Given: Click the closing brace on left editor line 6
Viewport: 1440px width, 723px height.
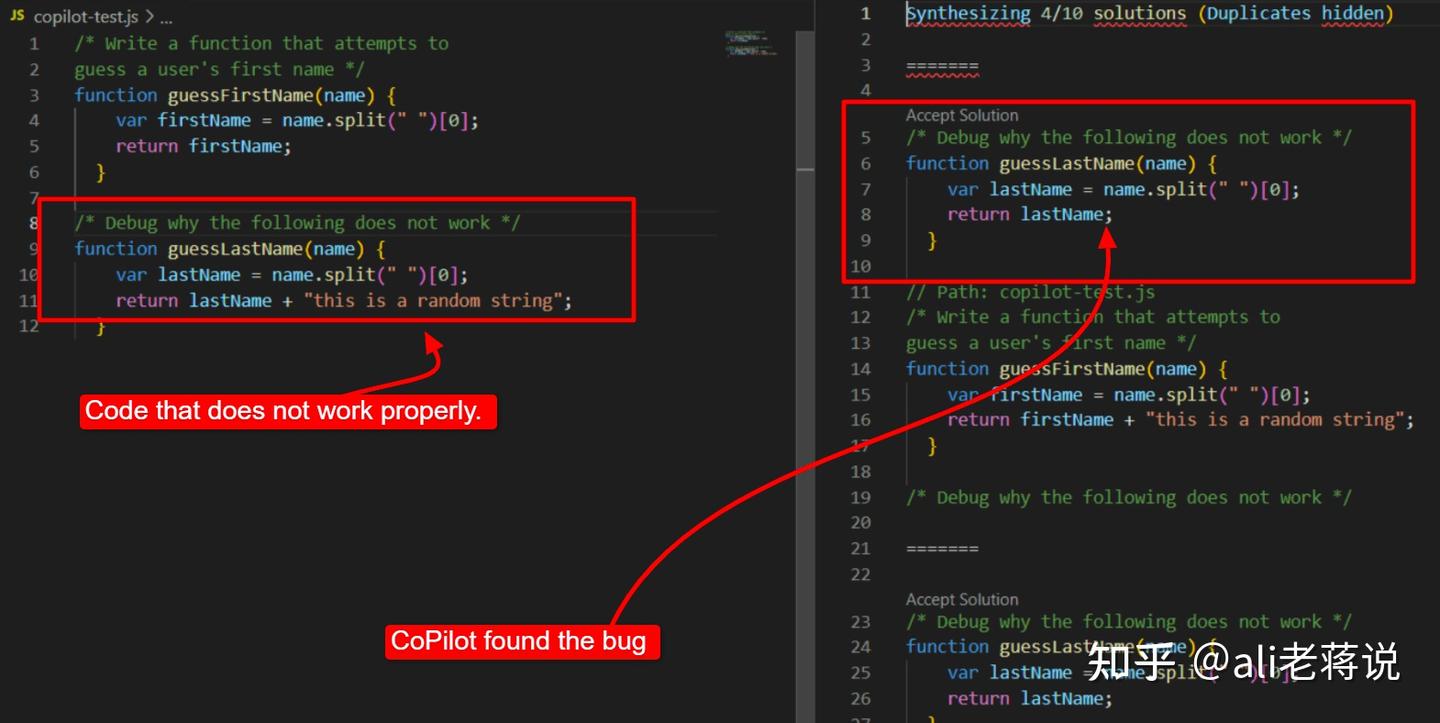Looking at the screenshot, I should (x=100, y=172).
